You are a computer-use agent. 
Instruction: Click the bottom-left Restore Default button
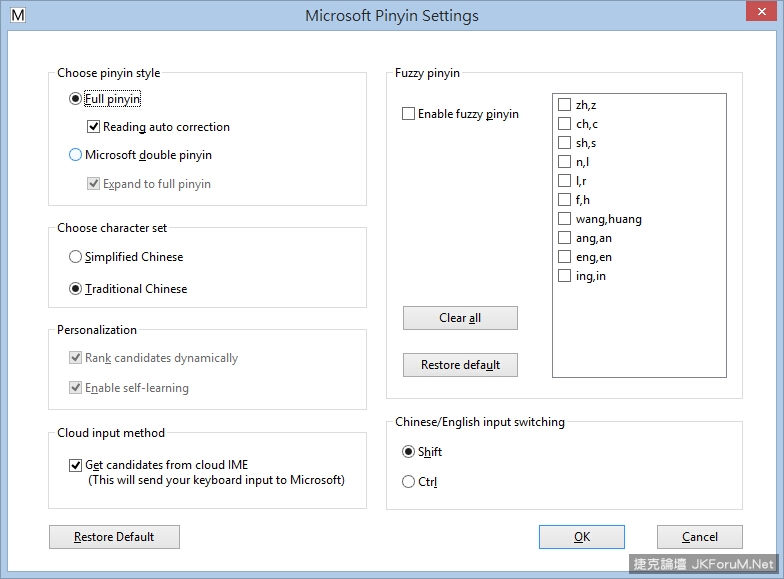point(114,537)
